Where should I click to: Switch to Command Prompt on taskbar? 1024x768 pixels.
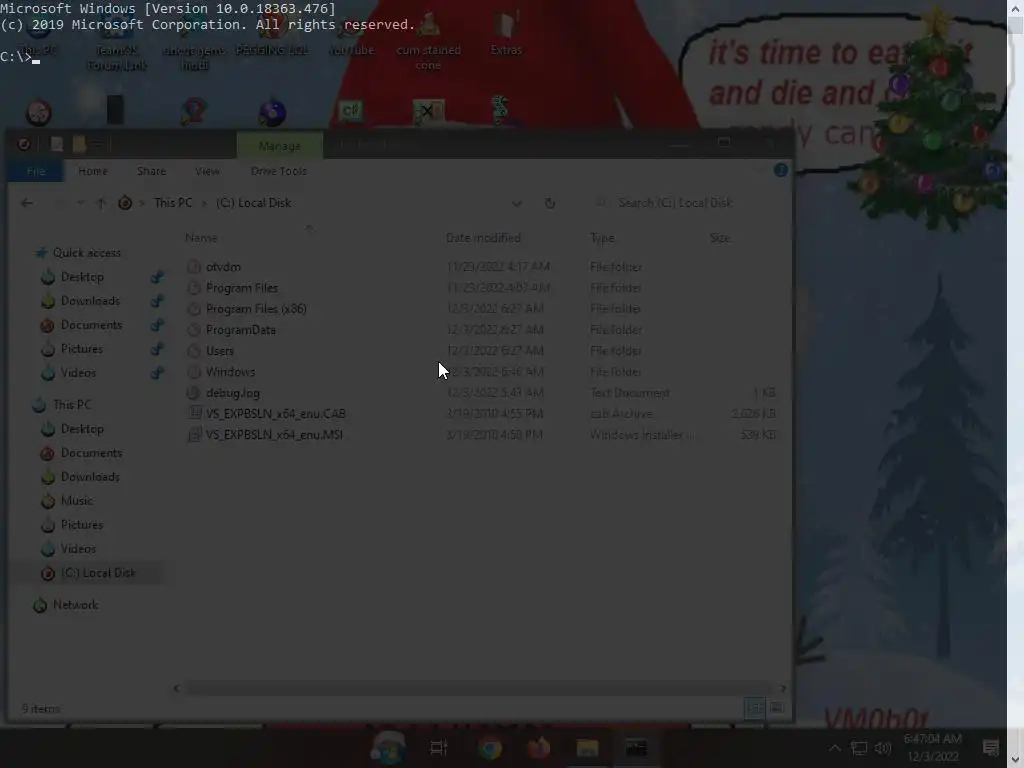pos(636,748)
